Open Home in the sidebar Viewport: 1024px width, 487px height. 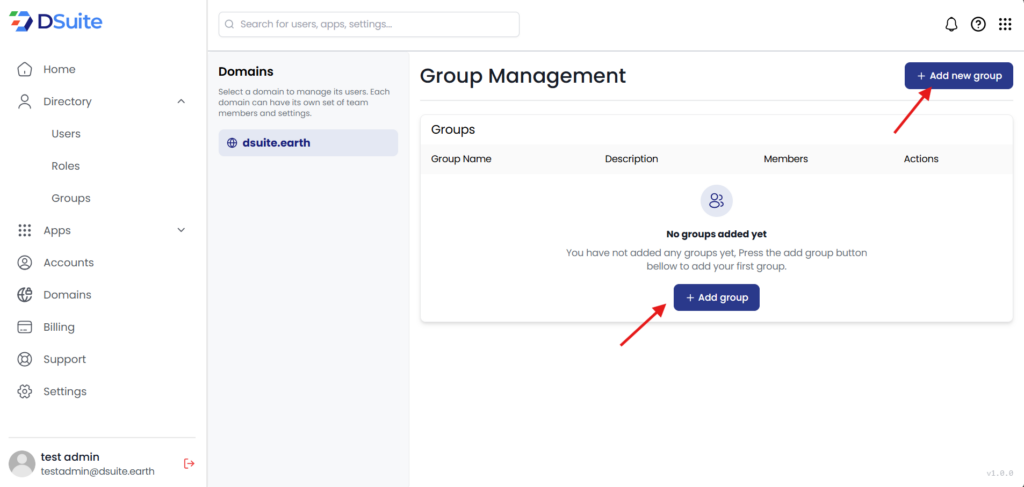click(59, 69)
